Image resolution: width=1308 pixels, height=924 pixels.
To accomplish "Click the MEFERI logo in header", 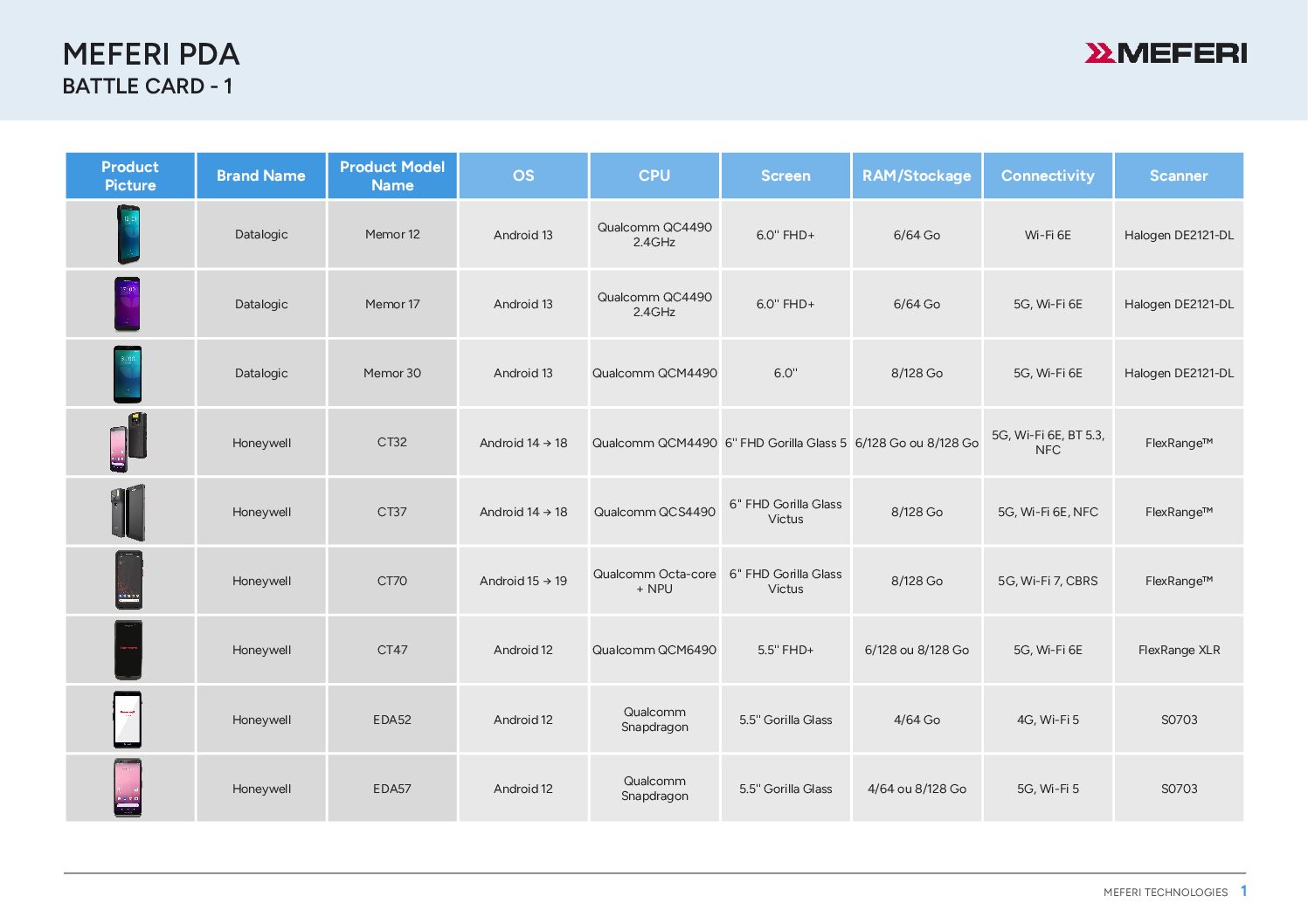I will coord(1165,53).
